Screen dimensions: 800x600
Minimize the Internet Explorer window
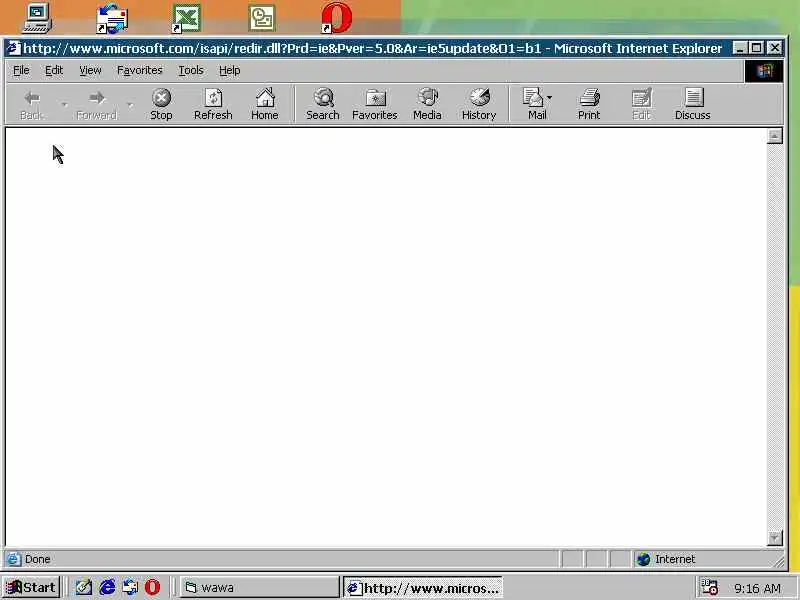click(x=740, y=48)
